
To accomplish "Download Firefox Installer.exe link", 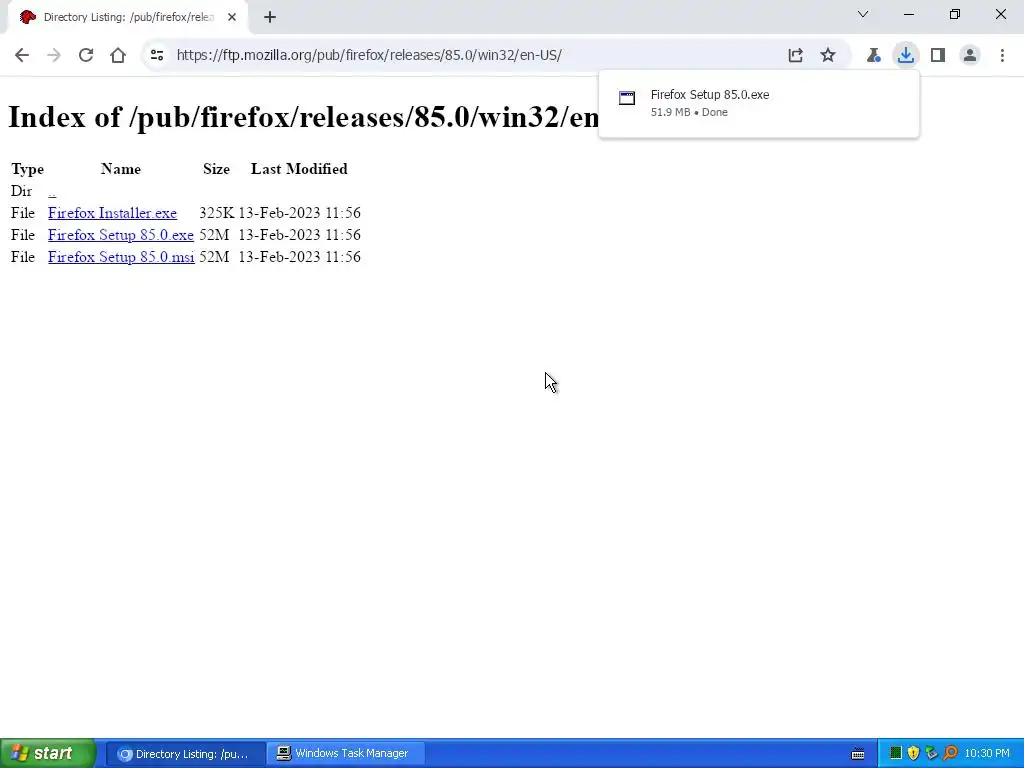I will coord(112,213).
